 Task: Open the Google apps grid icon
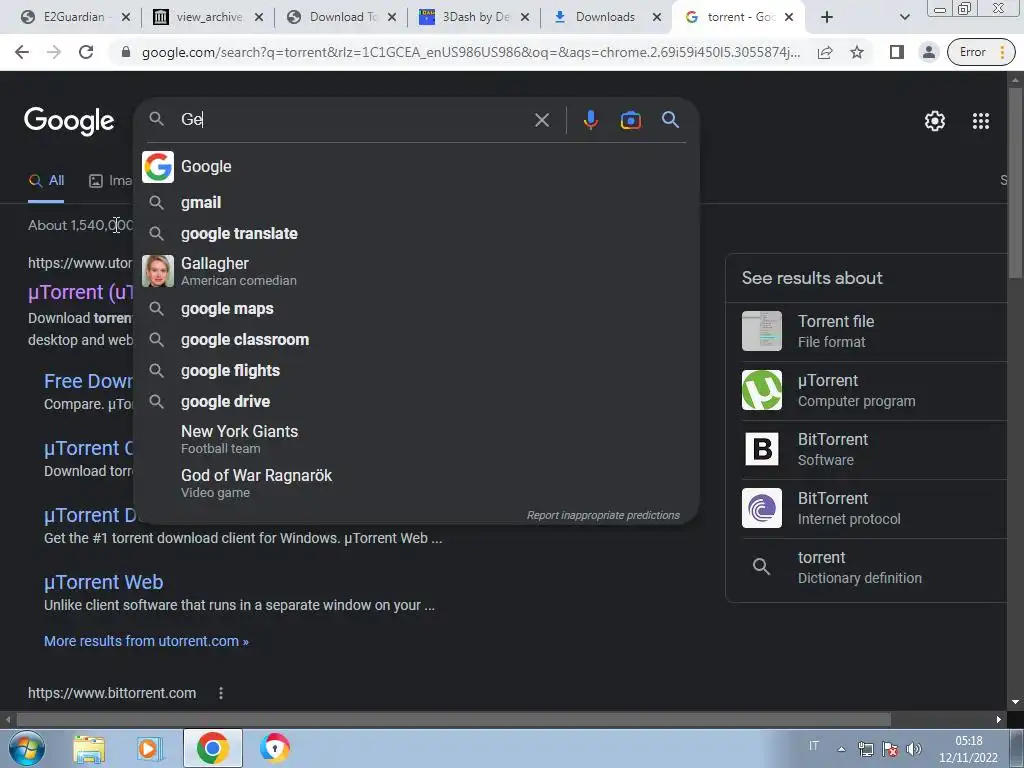click(x=980, y=121)
